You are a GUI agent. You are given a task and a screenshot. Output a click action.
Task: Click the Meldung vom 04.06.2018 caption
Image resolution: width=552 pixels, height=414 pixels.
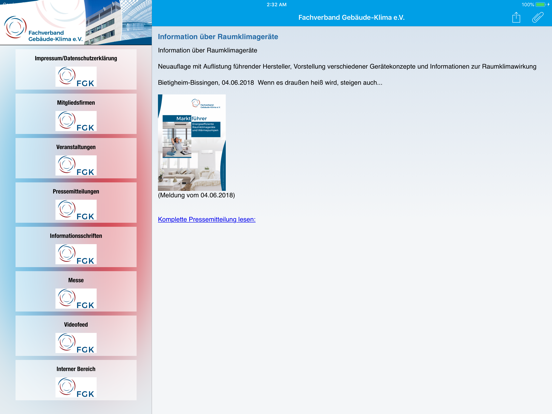coord(196,195)
